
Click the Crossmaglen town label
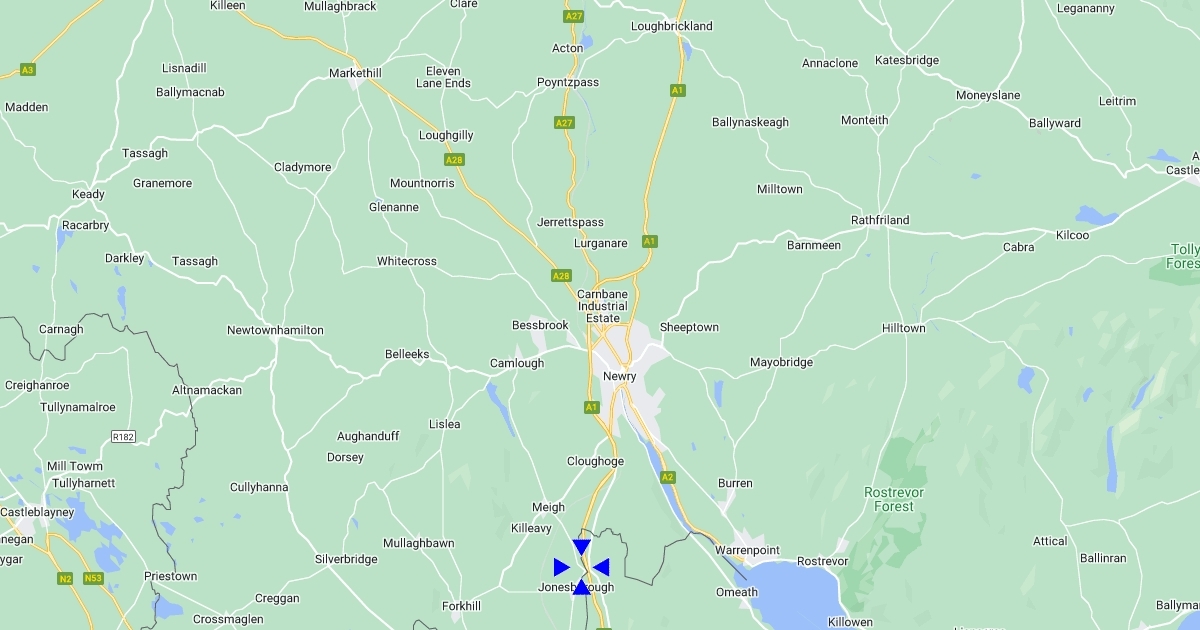[228, 619]
